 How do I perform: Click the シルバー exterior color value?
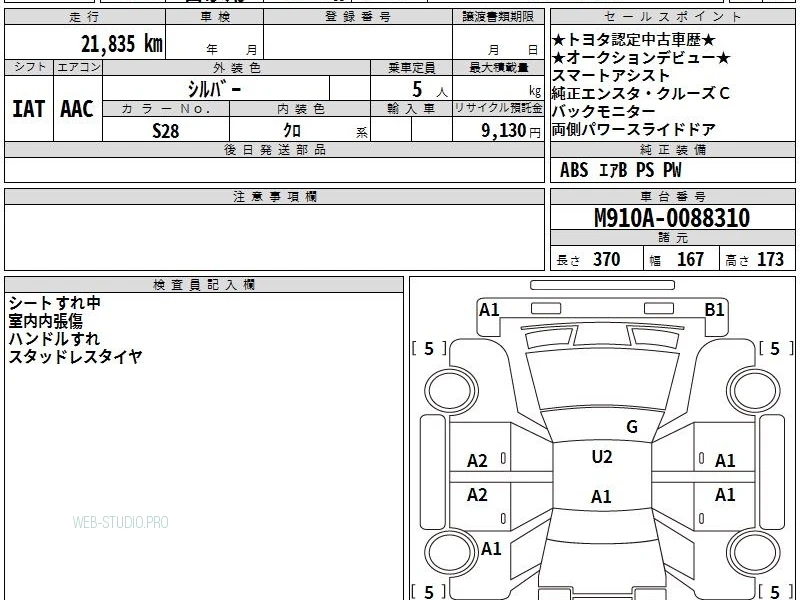[x=215, y=89]
